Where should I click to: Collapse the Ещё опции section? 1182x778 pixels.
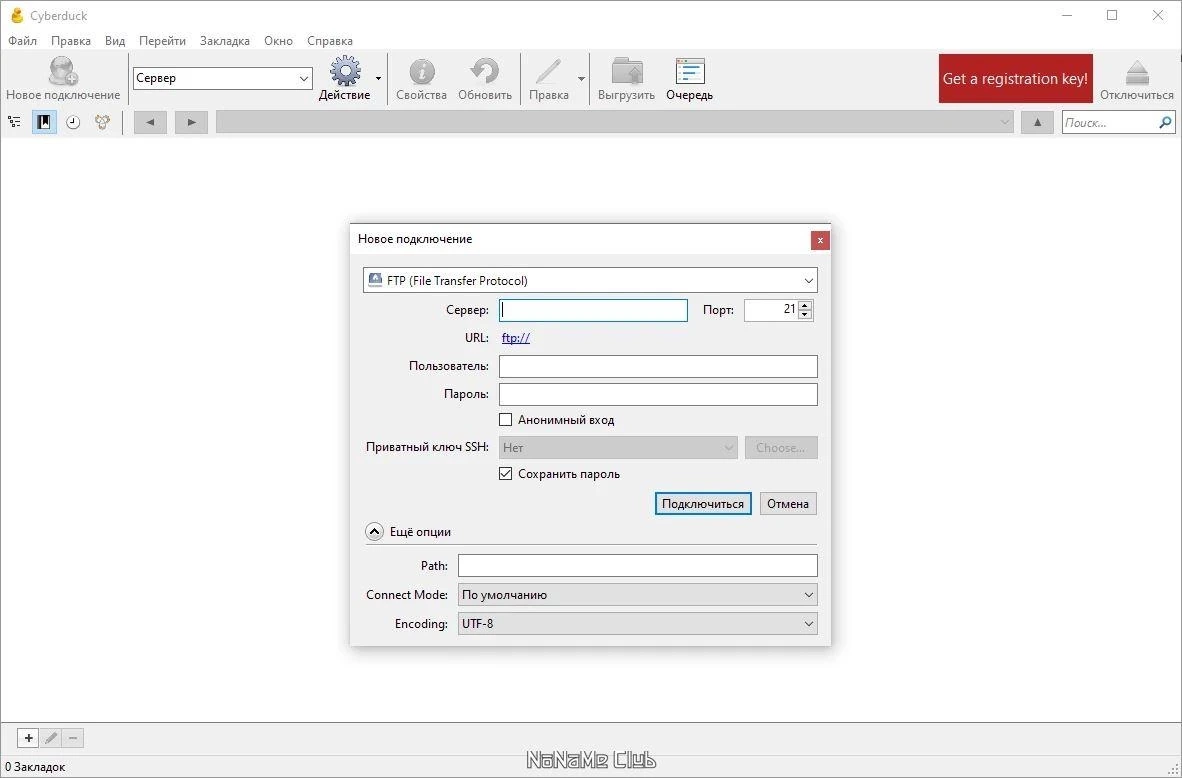(x=375, y=531)
